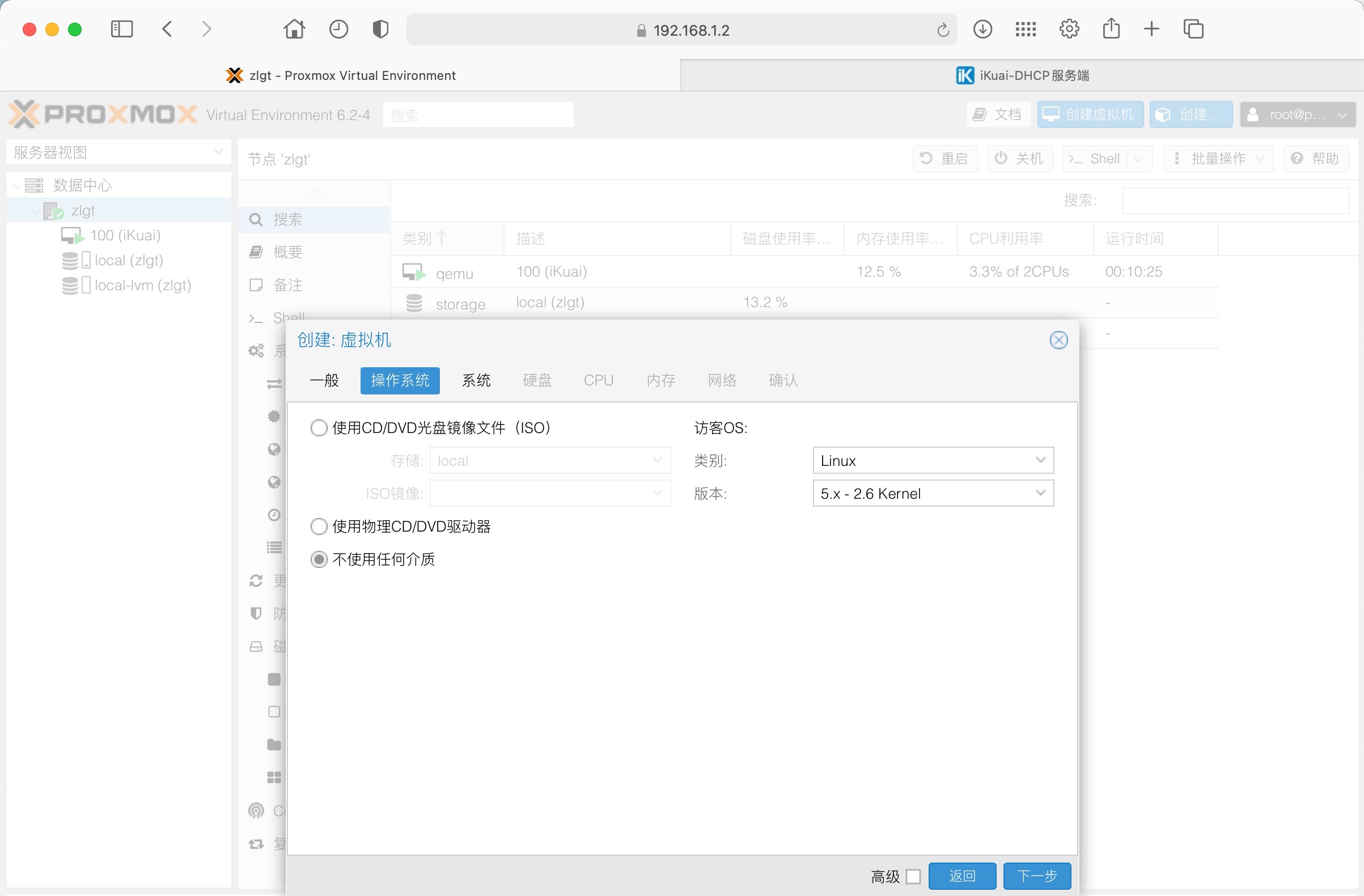Enable the 高级 advanced checkbox

pos(913,877)
